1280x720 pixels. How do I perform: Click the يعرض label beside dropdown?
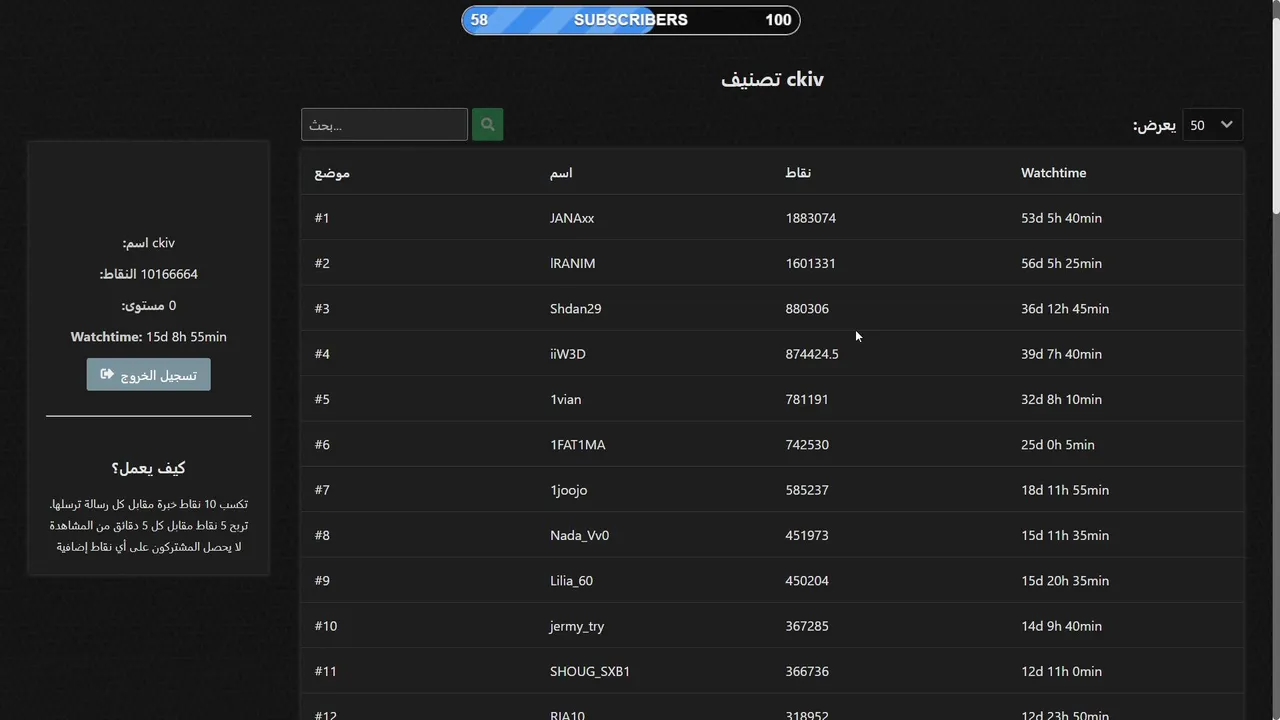(1154, 125)
